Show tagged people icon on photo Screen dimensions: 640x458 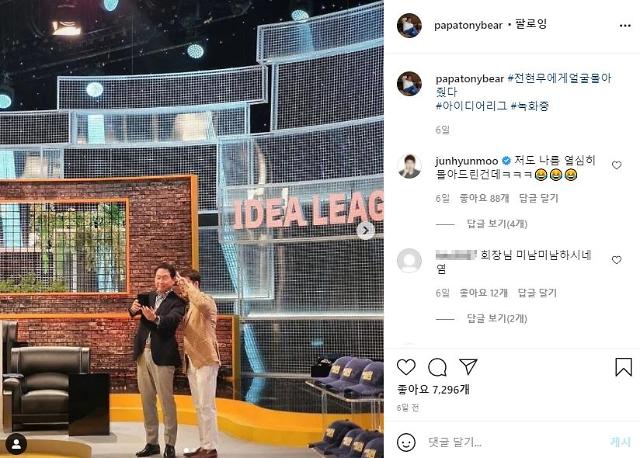[x=16, y=444]
